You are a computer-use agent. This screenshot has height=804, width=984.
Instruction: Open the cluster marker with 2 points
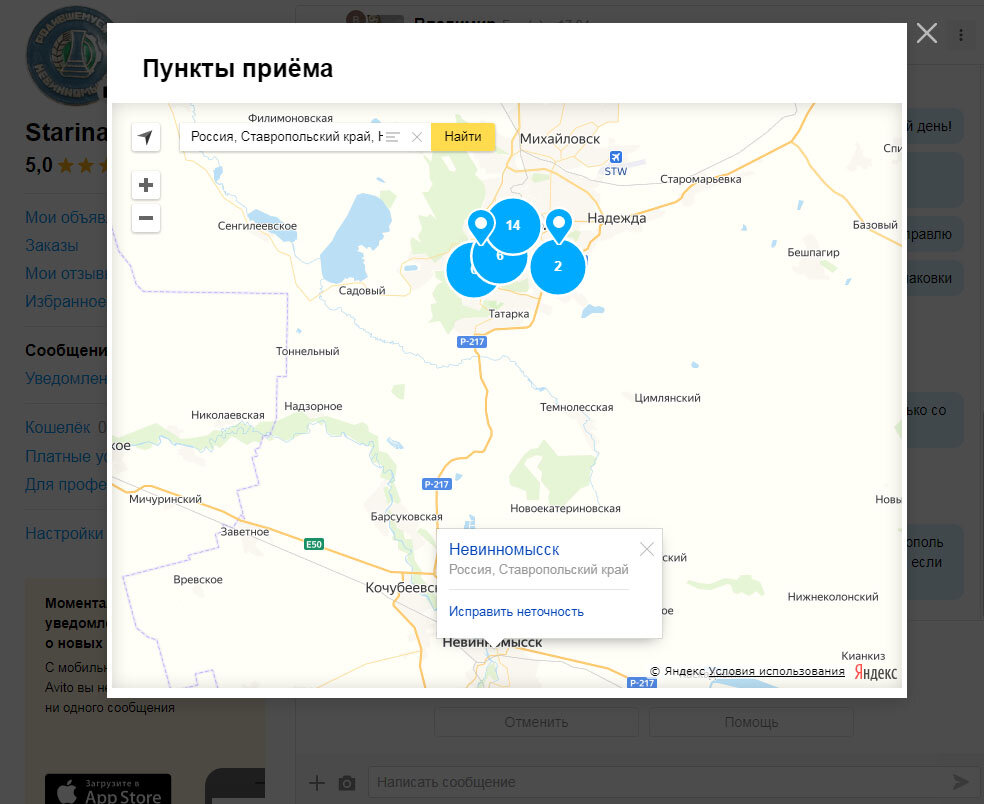[x=558, y=266]
